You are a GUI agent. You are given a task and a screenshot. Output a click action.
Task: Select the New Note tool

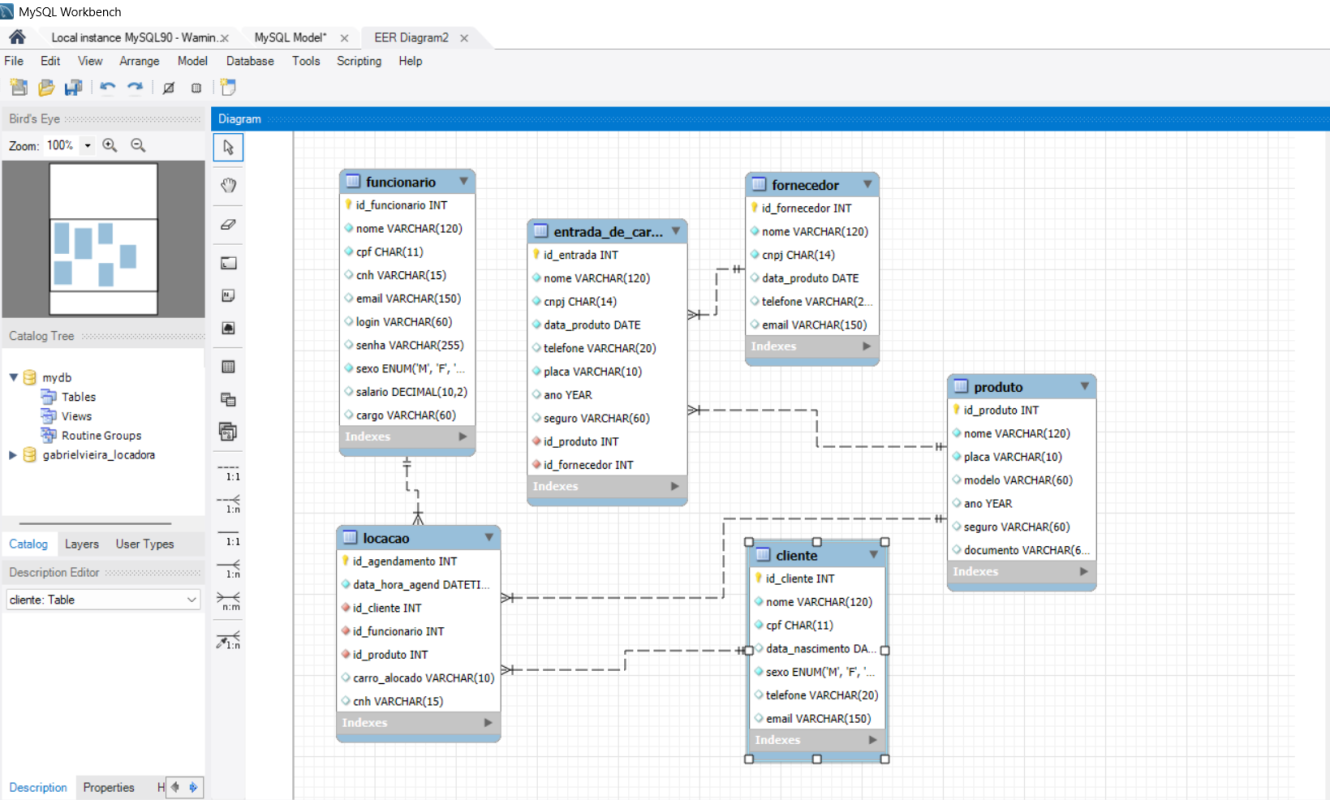228,296
